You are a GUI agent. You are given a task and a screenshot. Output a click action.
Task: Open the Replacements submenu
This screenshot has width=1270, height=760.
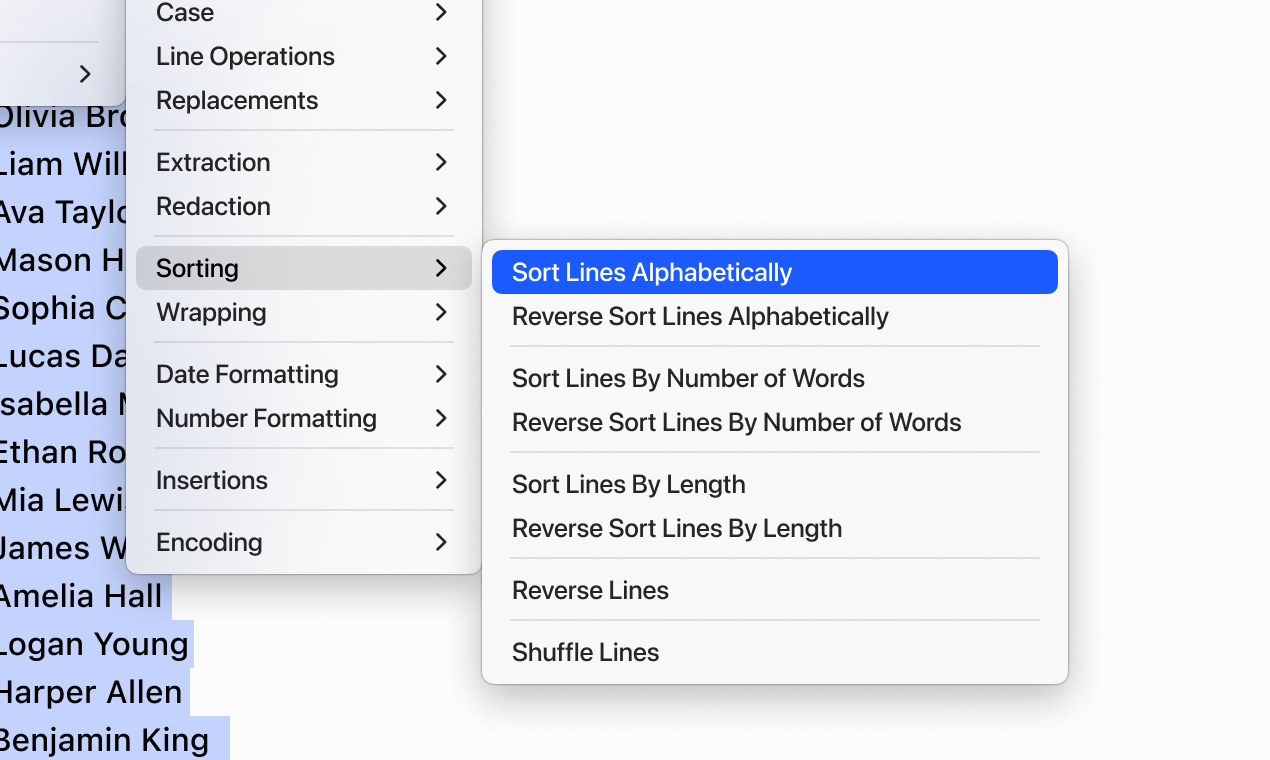click(x=304, y=100)
